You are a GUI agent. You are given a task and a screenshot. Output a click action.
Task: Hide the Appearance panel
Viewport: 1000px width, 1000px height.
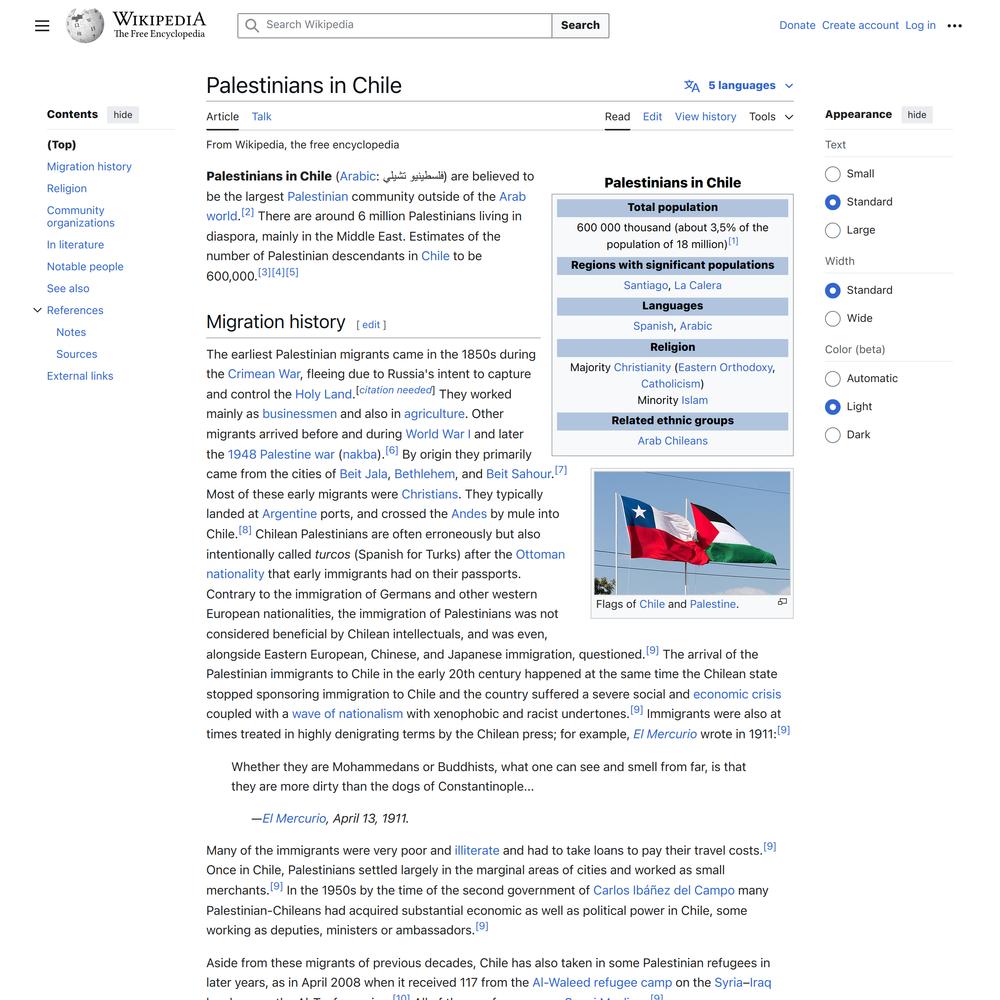tap(917, 115)
